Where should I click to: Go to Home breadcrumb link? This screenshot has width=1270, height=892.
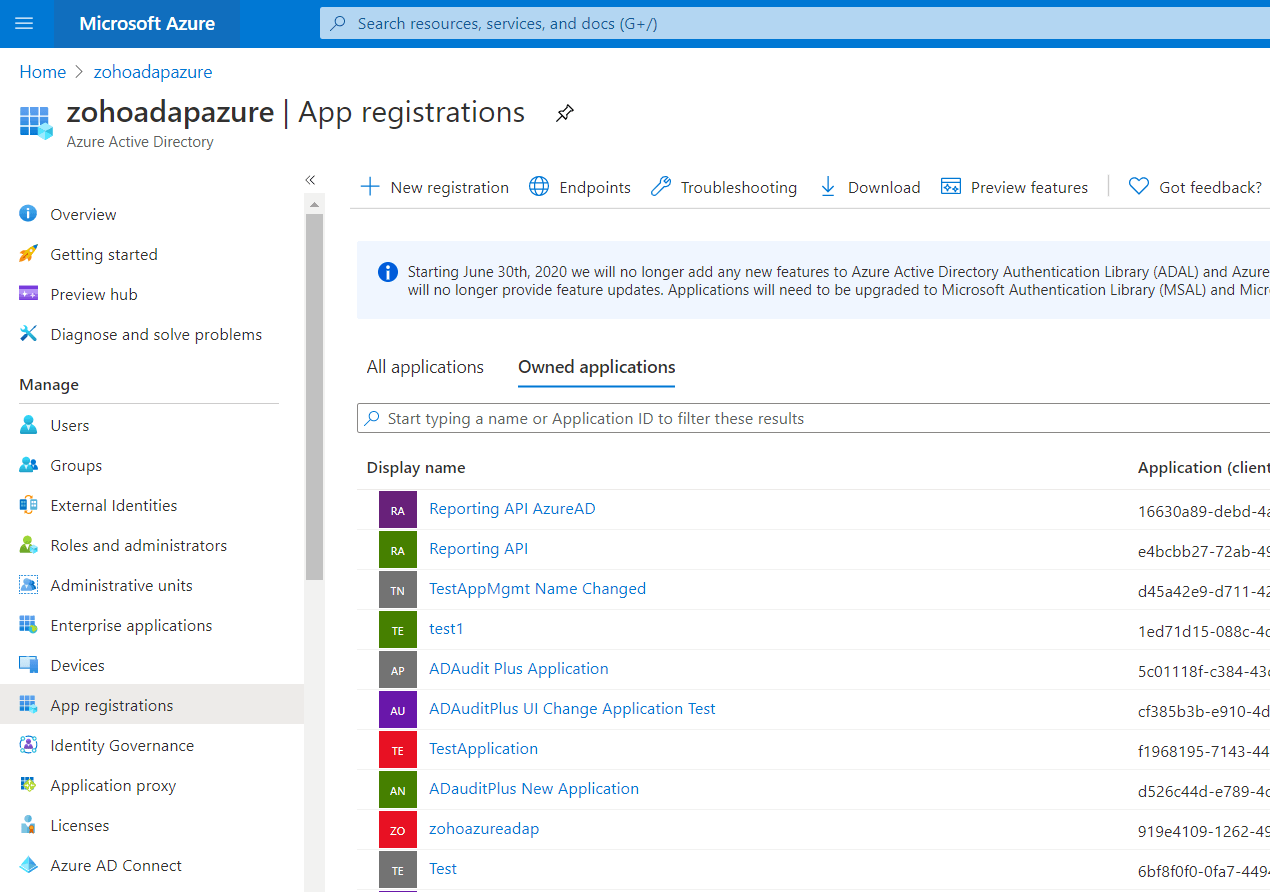(42, 72)
